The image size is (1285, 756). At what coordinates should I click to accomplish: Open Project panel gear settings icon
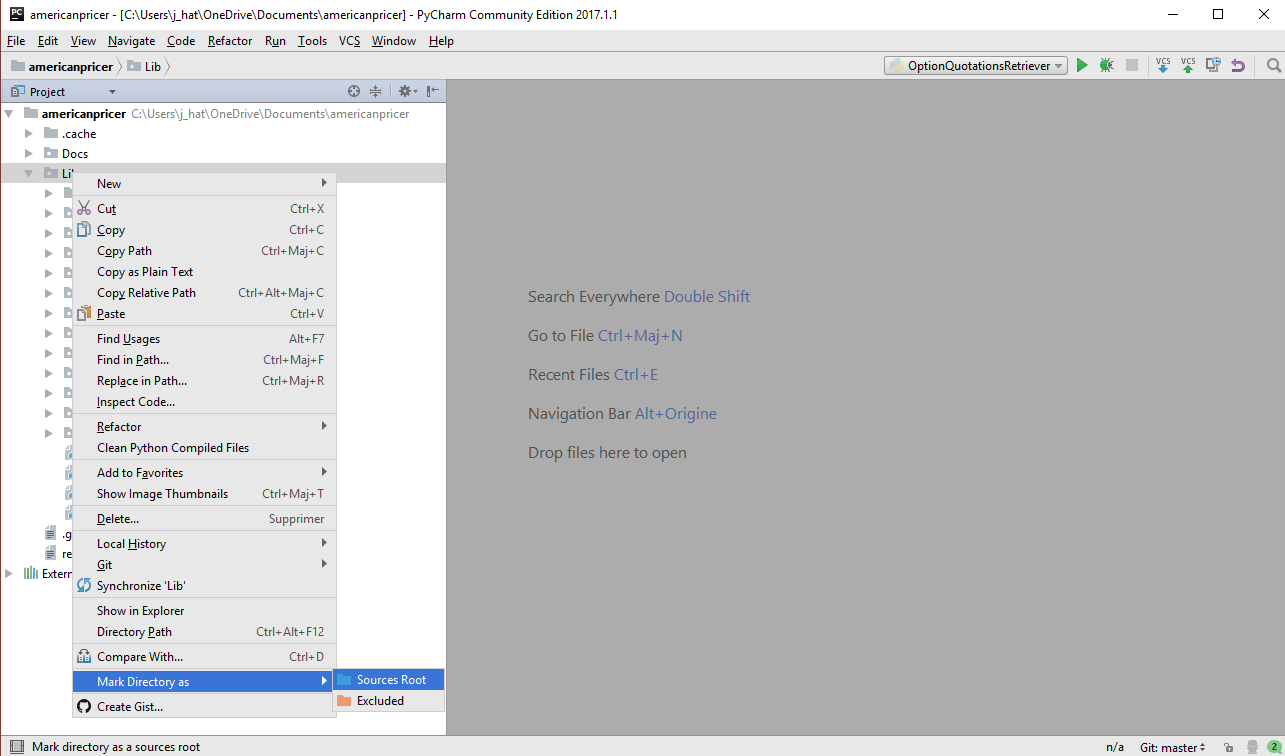(x=407, y=91)
